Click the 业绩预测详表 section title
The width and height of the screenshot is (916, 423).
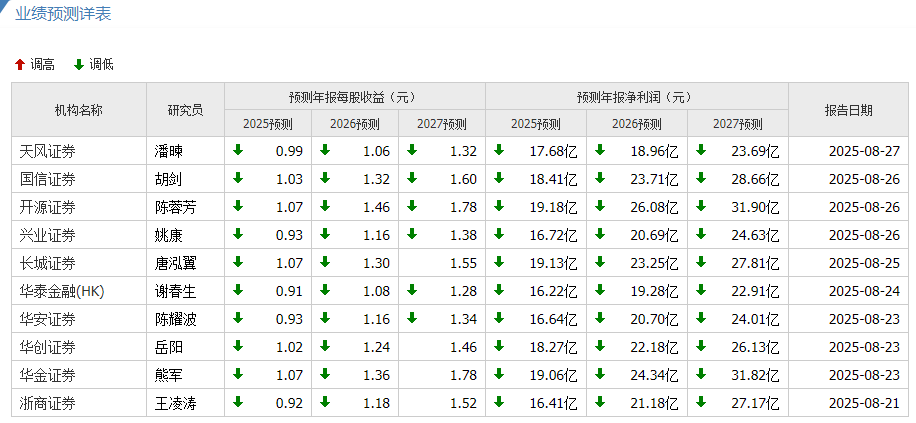(62, 14)
